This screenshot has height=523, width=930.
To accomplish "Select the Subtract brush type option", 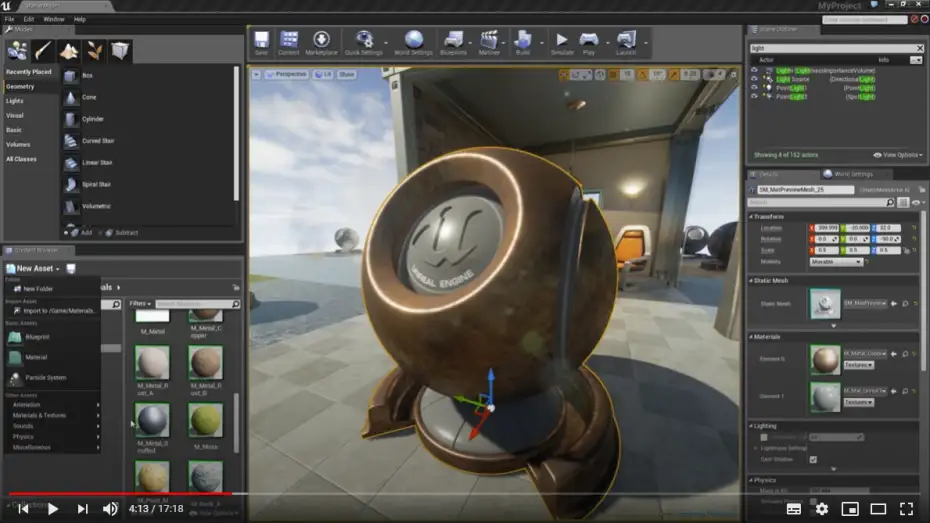I will (122, 233).
